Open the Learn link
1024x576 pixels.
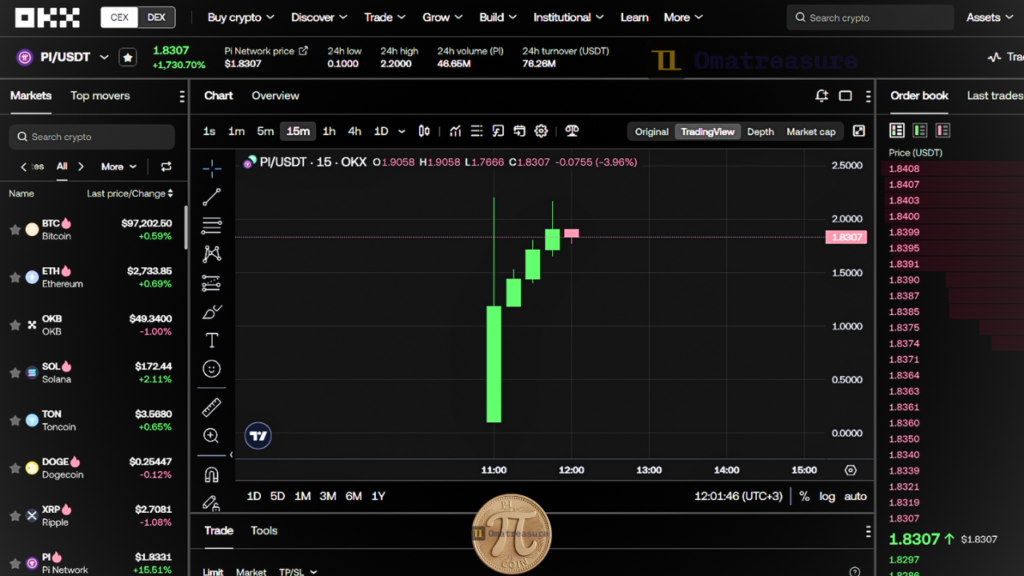click(634, 18)
